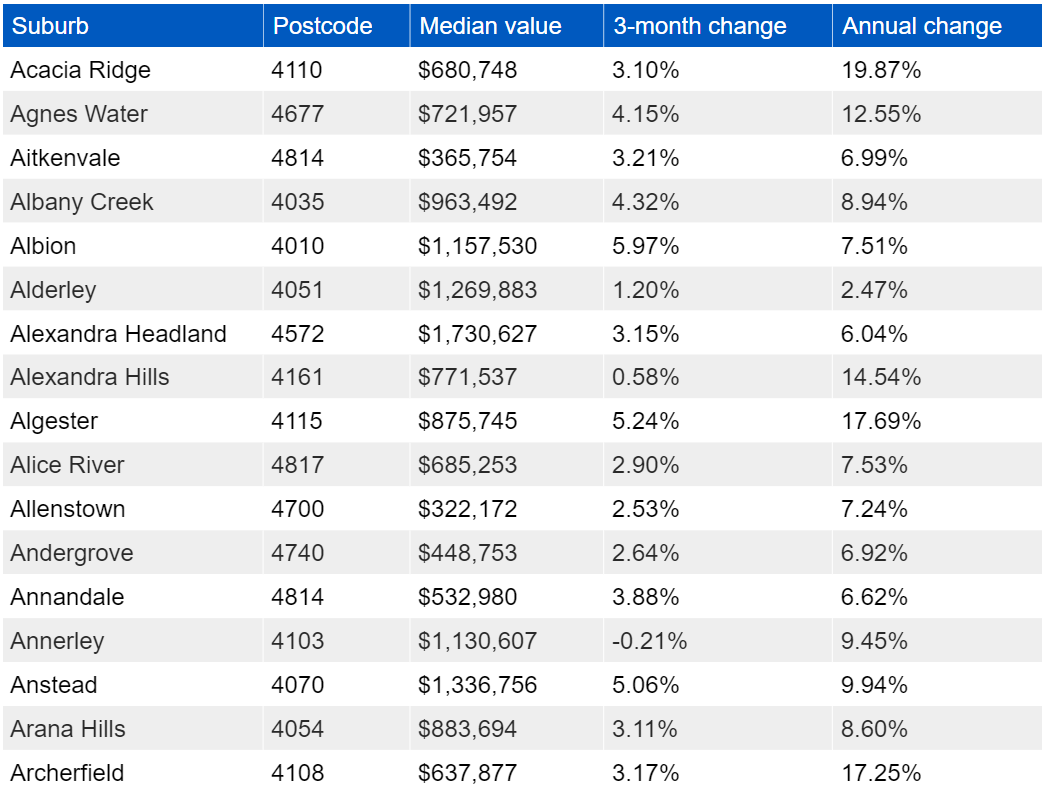Screen dimensions: 1042x792
Task: Click Albion's median value $1,157,530
Action: pos(477,246)
